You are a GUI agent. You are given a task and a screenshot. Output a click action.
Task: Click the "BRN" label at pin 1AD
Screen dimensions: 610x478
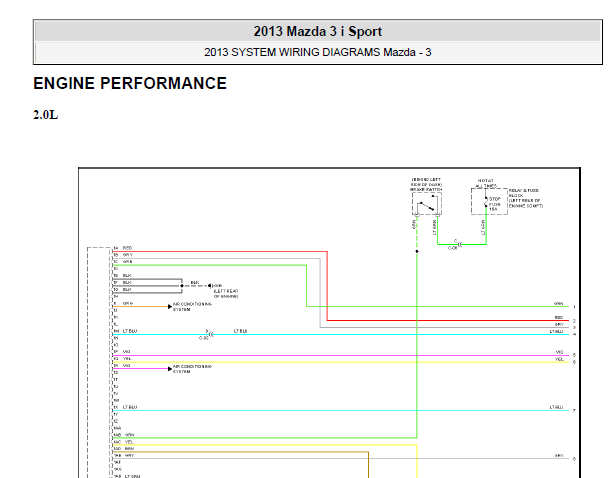(x=130, y=449)
